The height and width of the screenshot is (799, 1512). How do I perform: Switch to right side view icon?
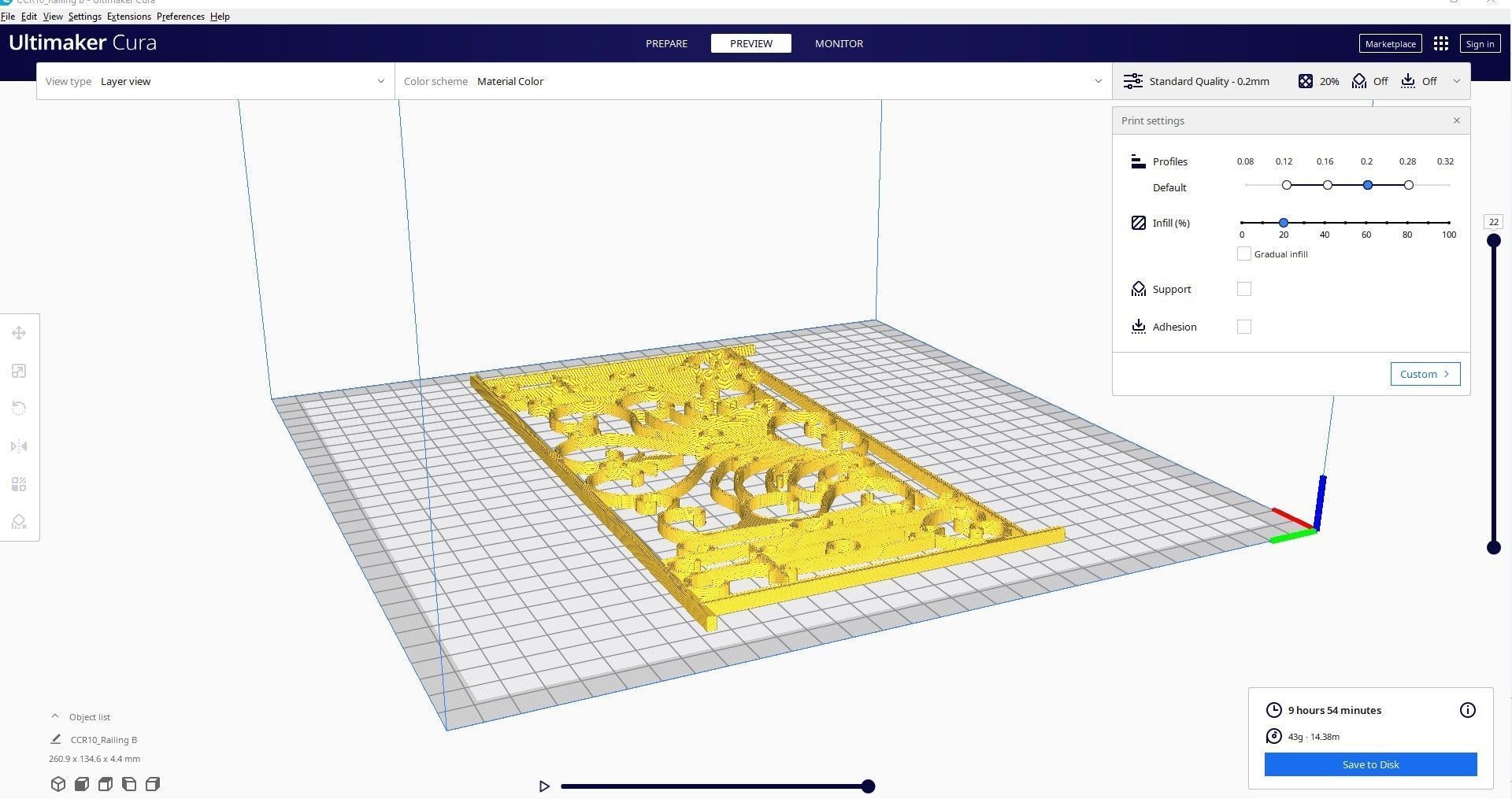click(153, 784)
